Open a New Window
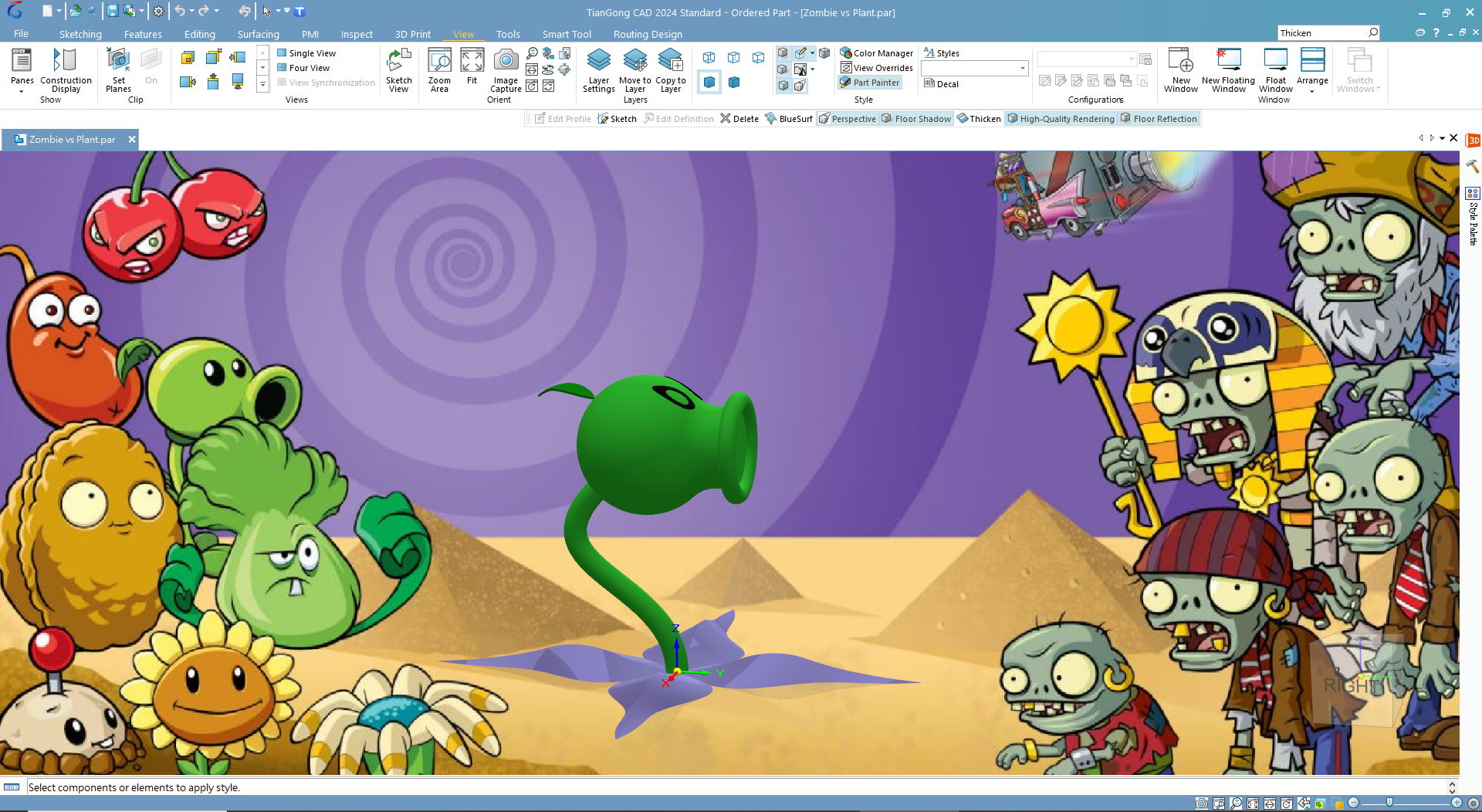 [1181, 70]
